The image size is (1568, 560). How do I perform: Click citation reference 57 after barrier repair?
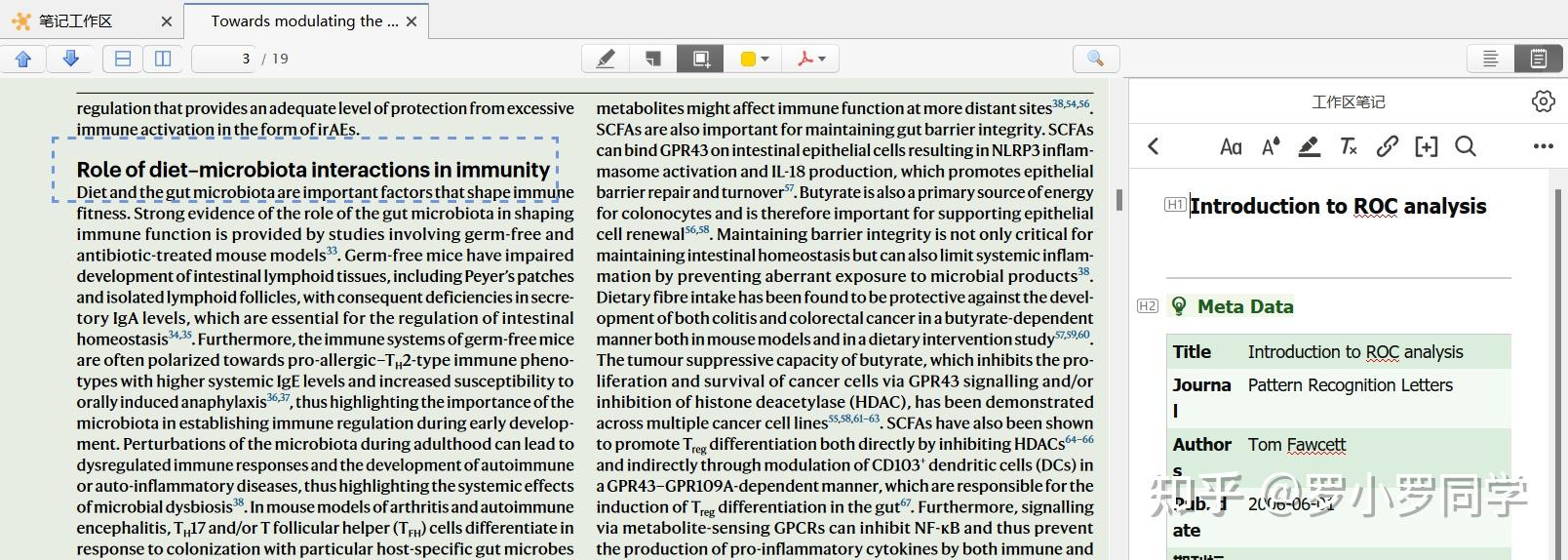tap(789, 188)
